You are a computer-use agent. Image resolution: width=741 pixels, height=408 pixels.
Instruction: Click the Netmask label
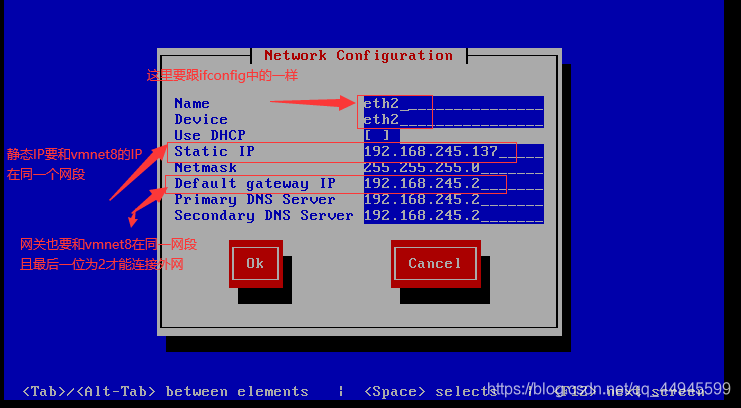point(206,167)
